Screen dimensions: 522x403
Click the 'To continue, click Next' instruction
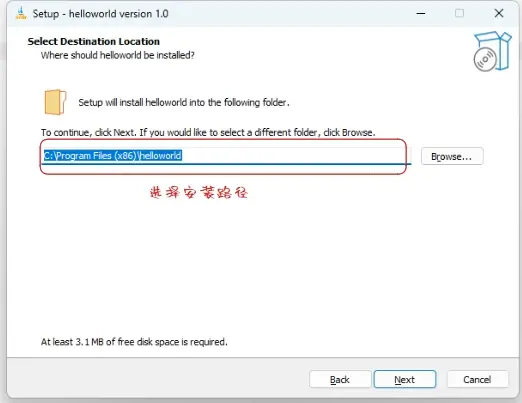tap(208, 132)
